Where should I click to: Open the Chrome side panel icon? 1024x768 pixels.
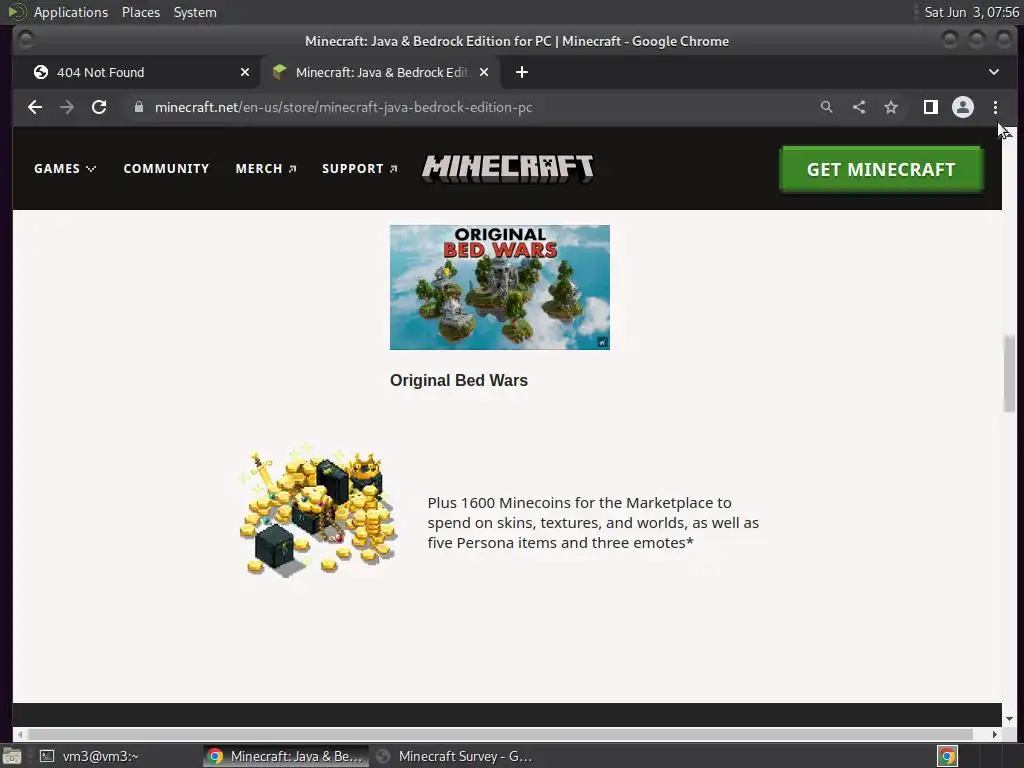click(931, 107)
